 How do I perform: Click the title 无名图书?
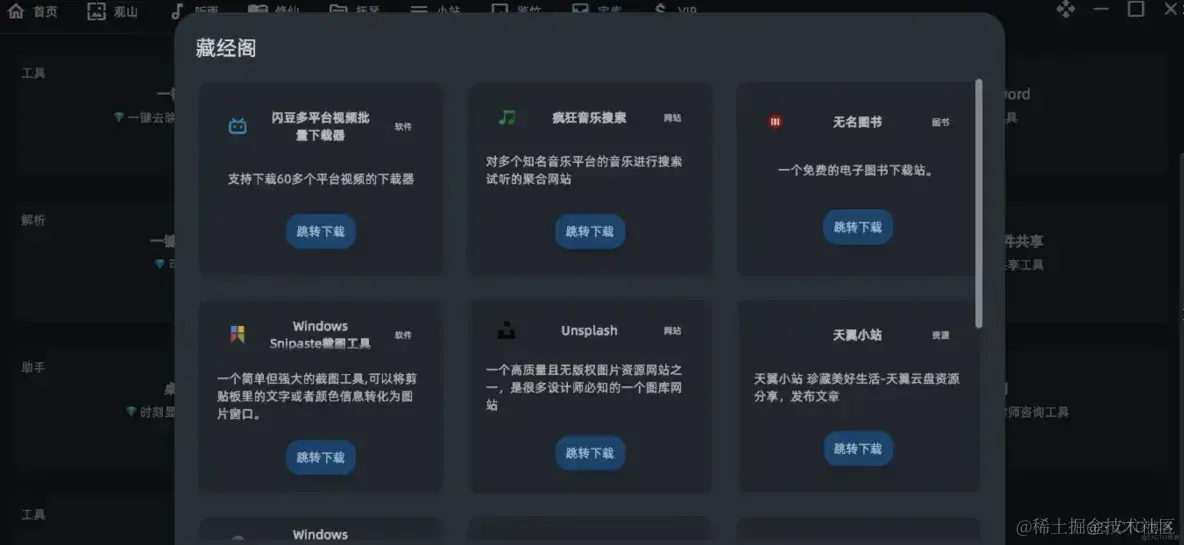857,122
